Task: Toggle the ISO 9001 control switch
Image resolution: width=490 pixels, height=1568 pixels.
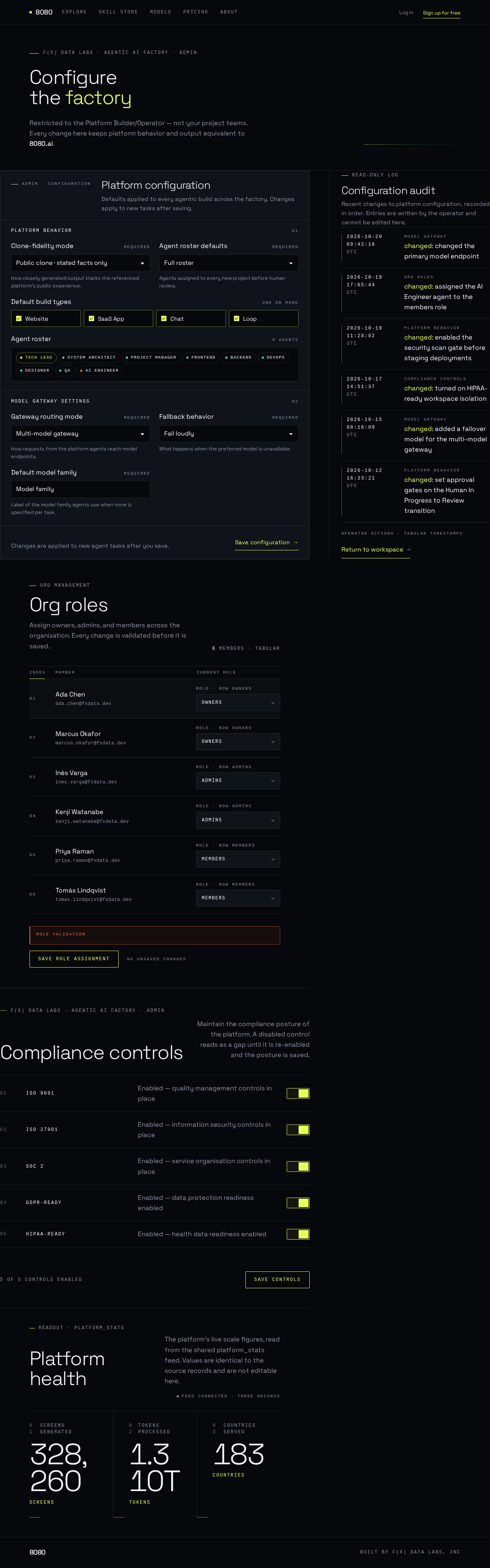Action: [x=298, y=1093]
